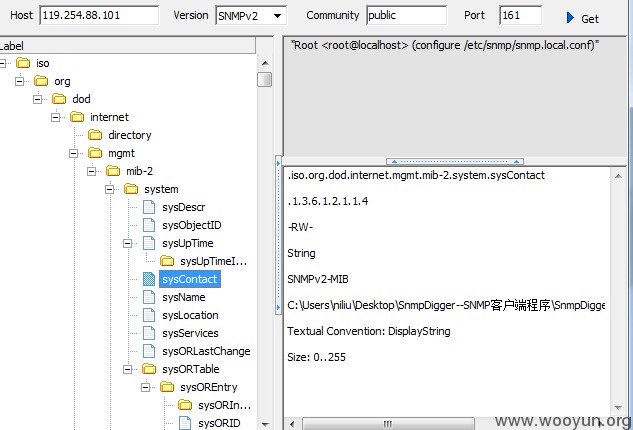Click the details pane scroll down arrow

coord(618,407)
